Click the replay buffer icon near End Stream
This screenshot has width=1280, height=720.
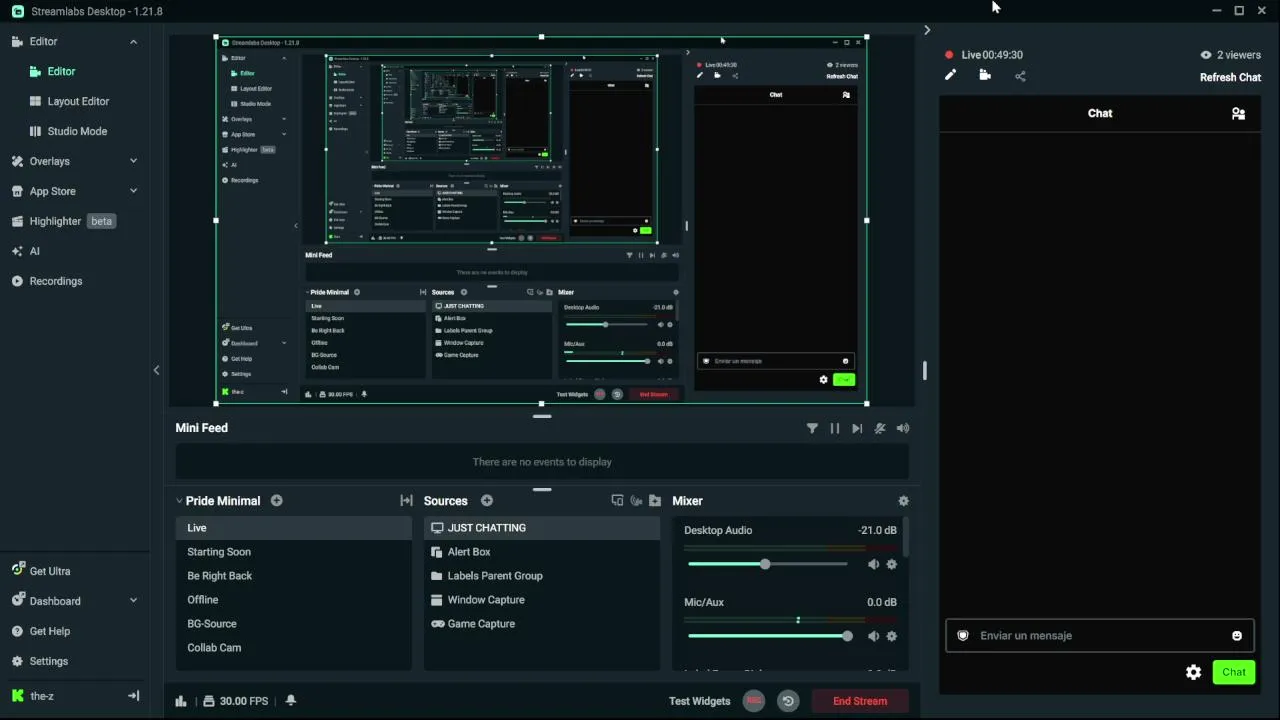tap(788, 701)
